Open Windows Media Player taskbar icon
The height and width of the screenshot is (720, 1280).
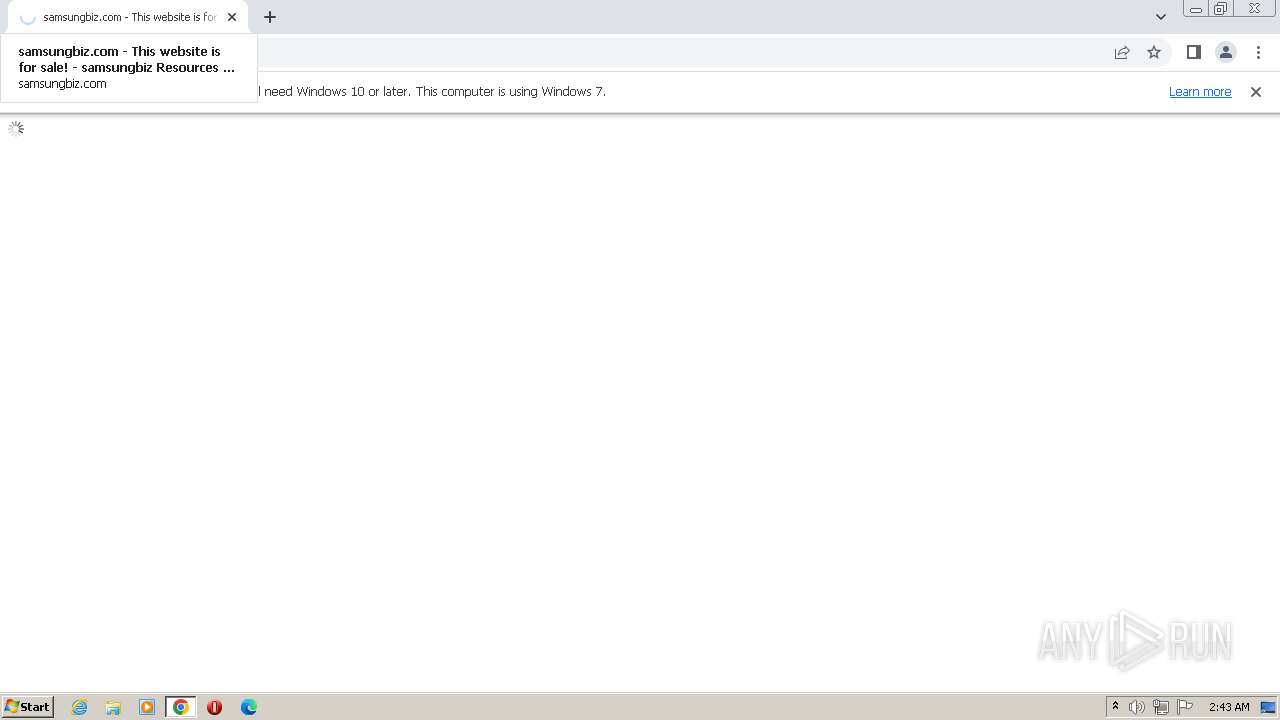pyautogui.click(x=147, y=707)
